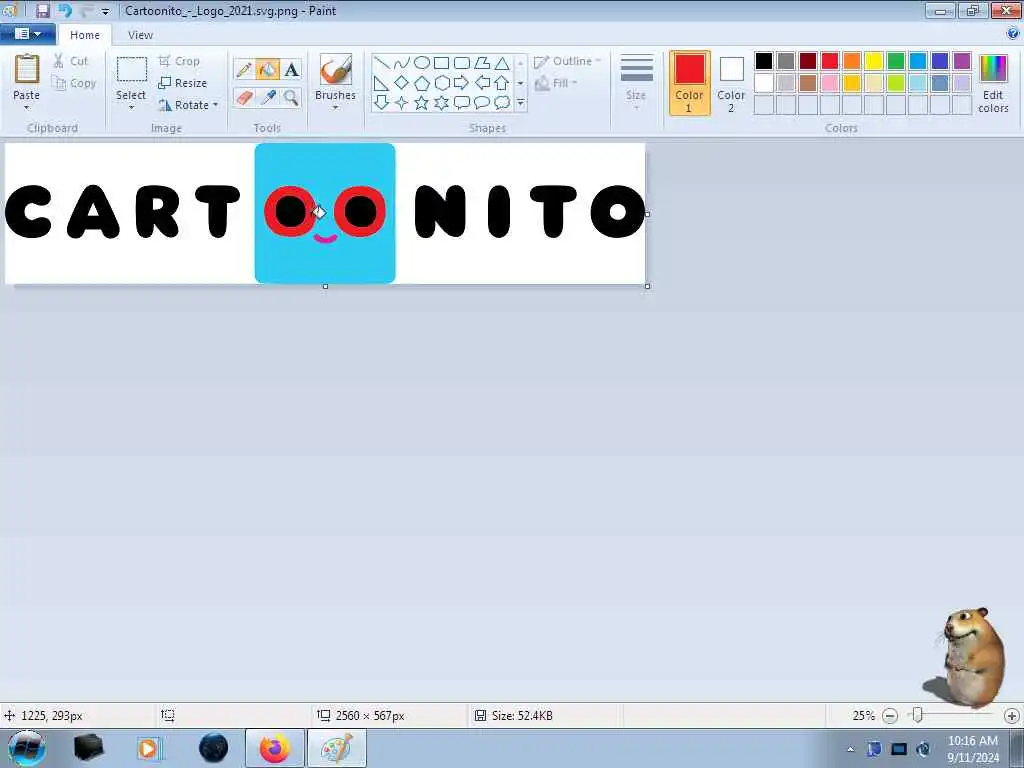The image size is (1024, 768).
Task: Click the zoom out minus button
Action: pos(889,716)
